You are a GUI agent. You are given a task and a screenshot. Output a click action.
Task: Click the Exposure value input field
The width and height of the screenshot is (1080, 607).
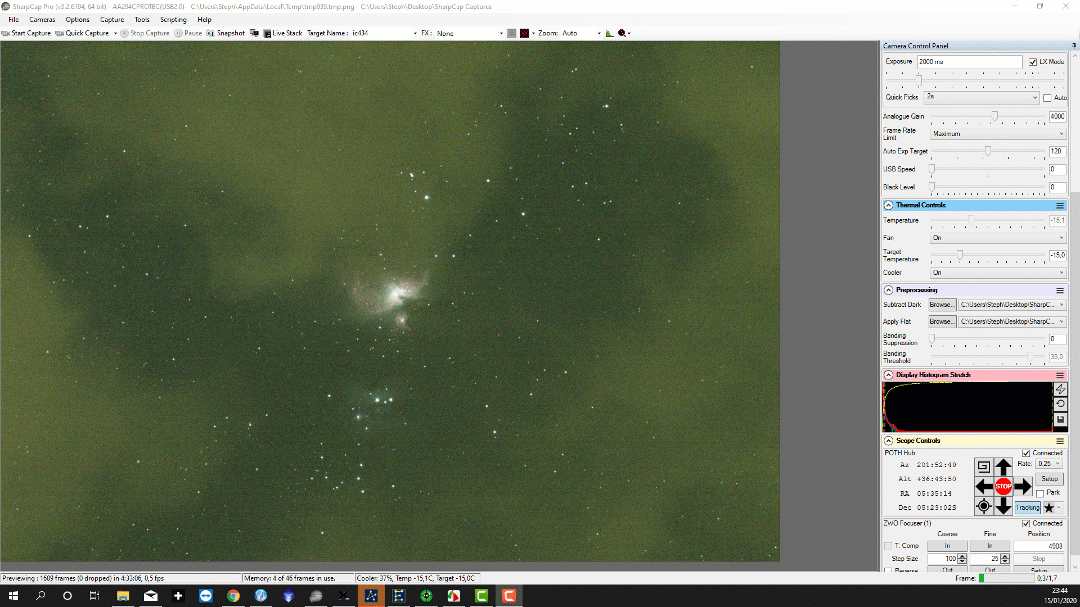click(x=969, y=62)
